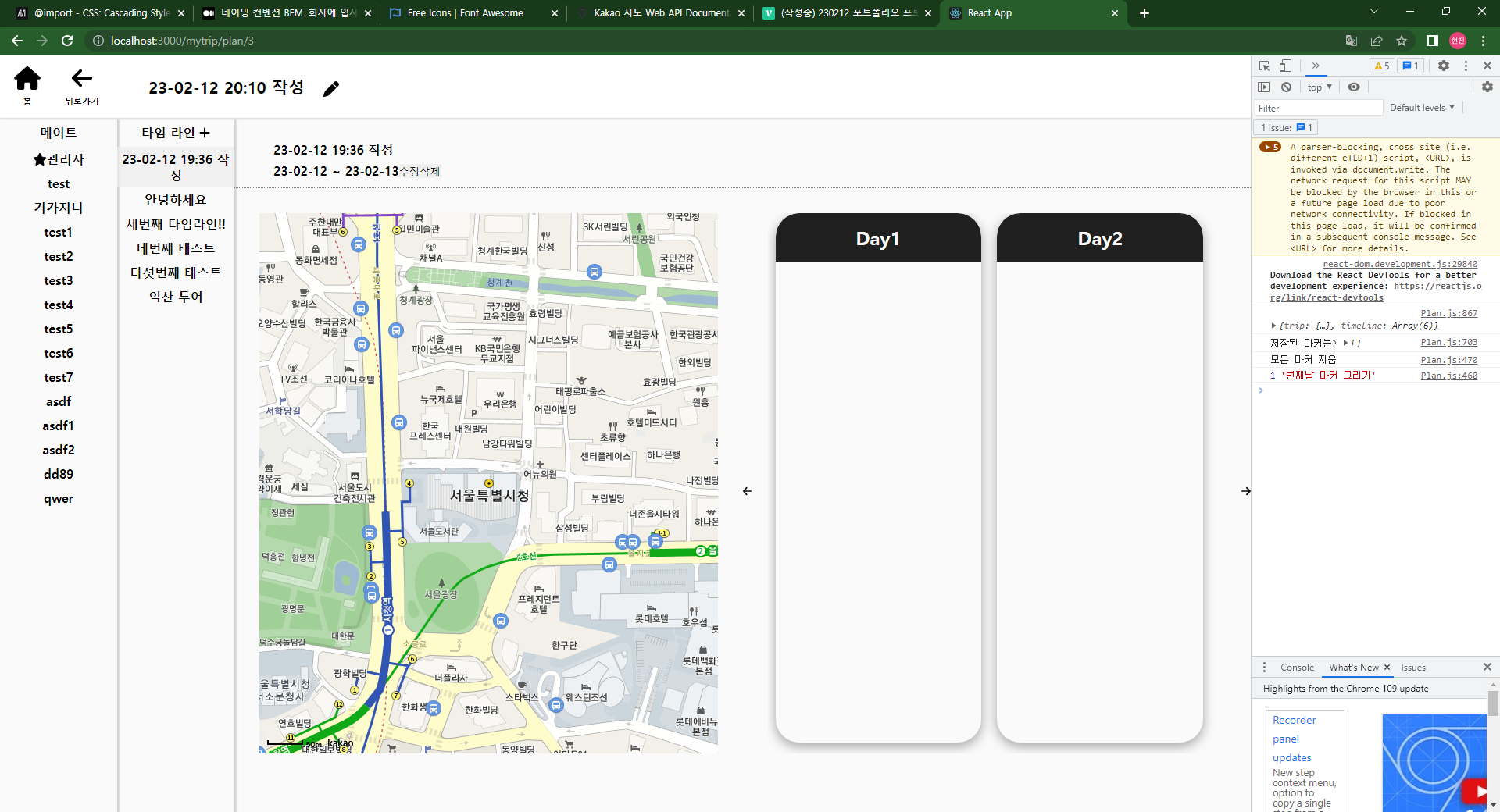Clear the console
Image resolution: width=1500 pixels, height=812 pixels.
pos(1286,87)
